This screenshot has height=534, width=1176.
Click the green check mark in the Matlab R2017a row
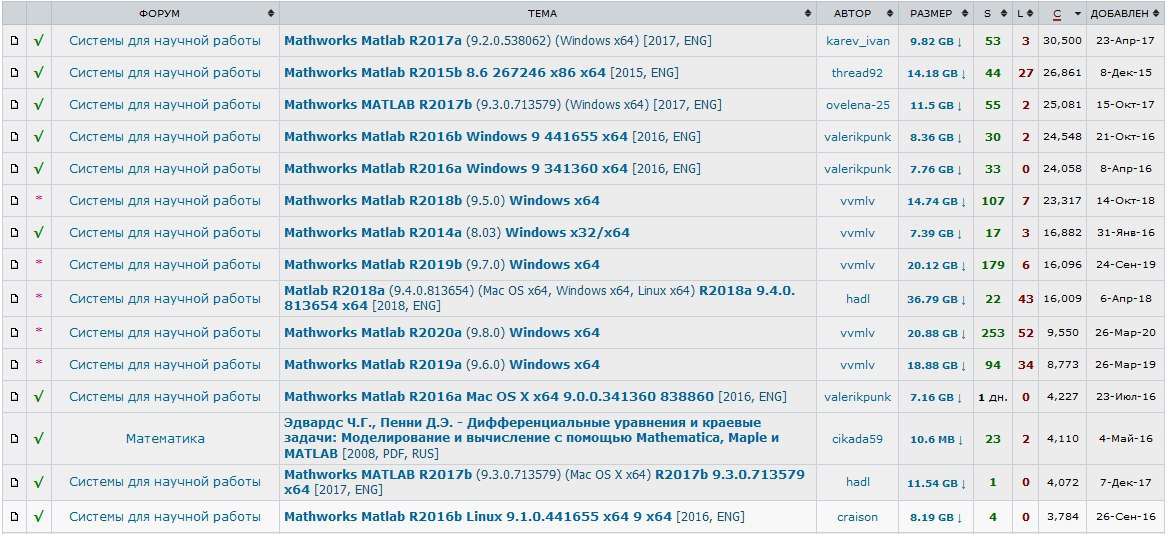click(x=38, y=40)
